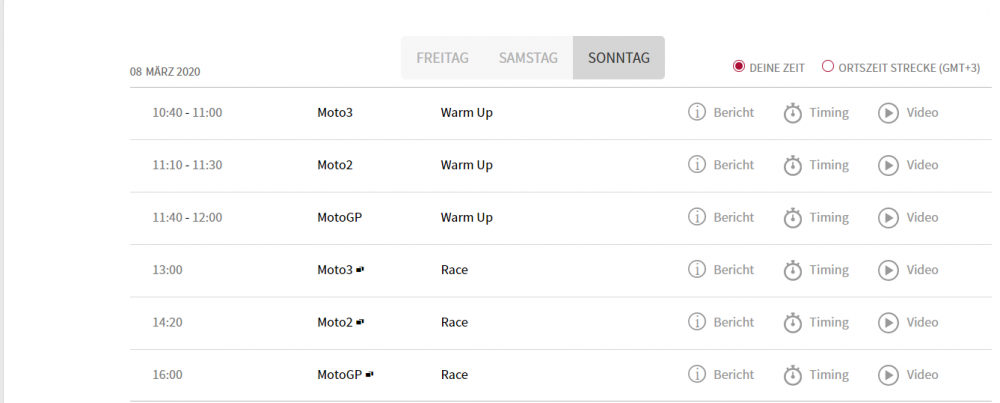Click the Video link for MotoGP Race
Screen dimensions: 1000x403
click(922, 374)
